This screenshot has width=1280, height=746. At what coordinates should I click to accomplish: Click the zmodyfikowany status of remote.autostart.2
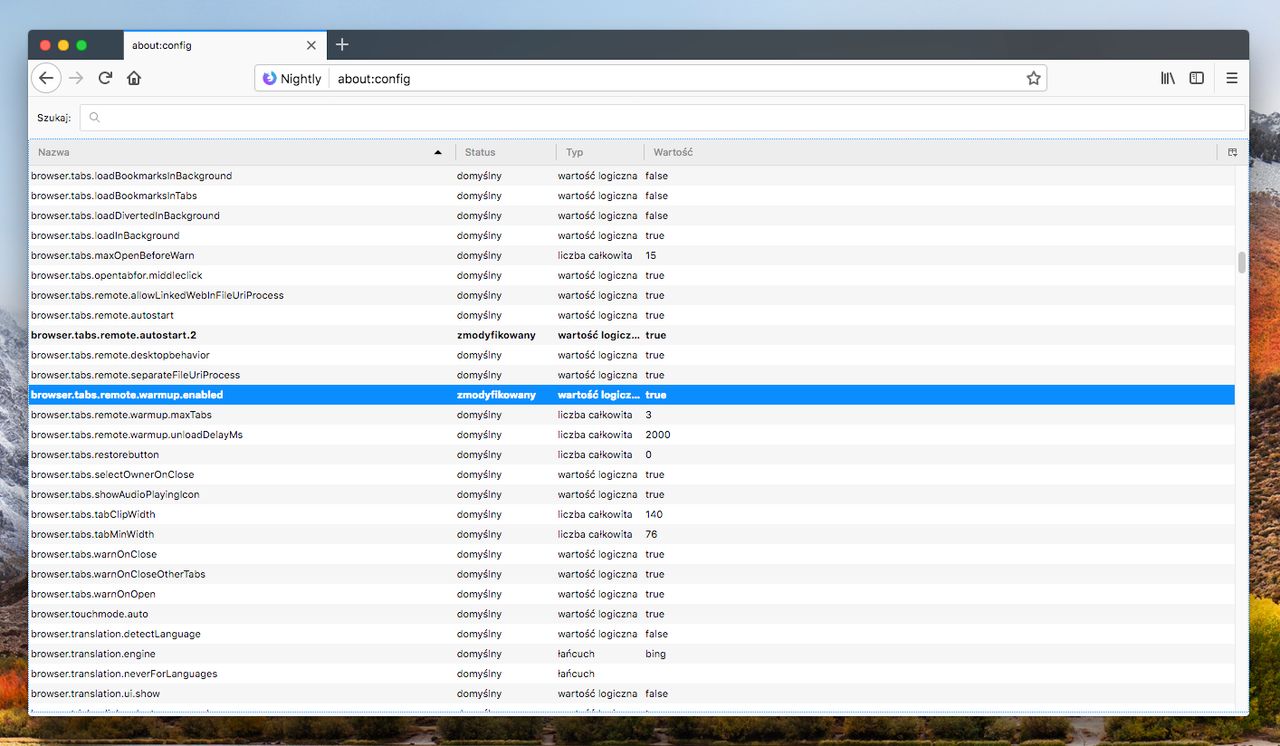coord(496,336)
